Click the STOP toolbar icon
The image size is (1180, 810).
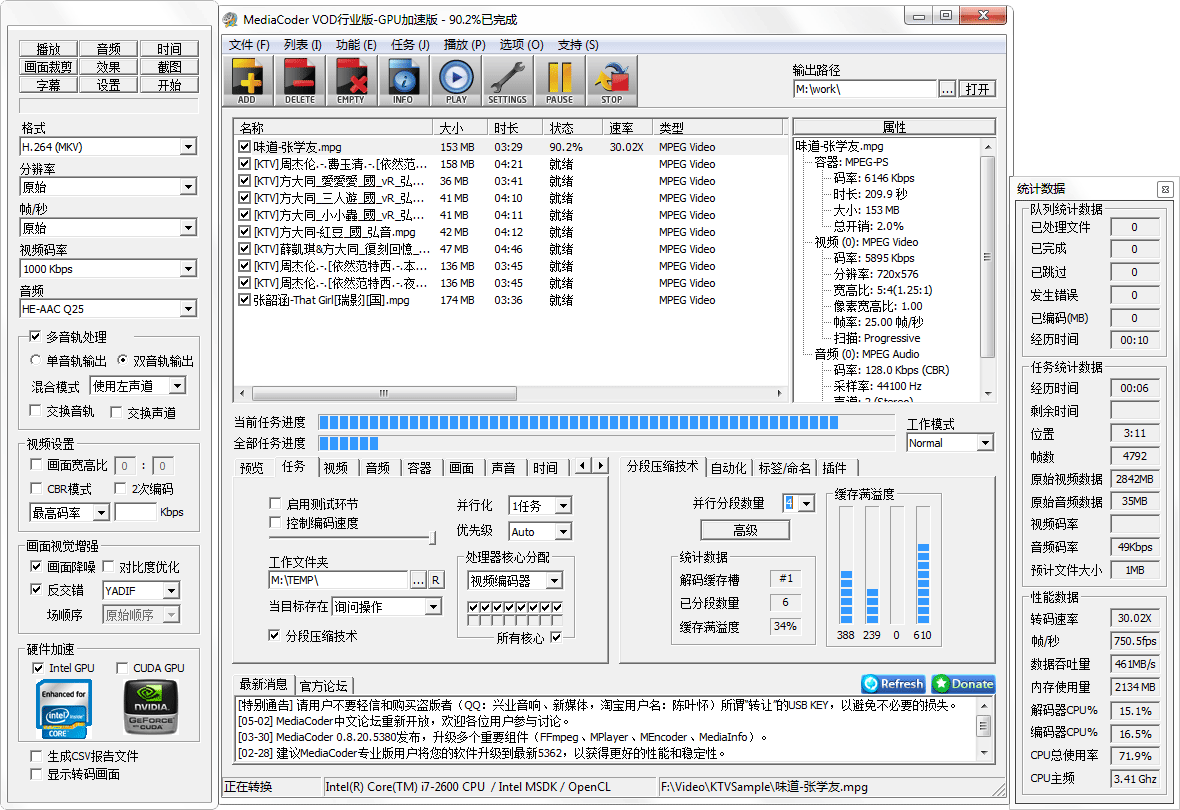click(612, 81)
